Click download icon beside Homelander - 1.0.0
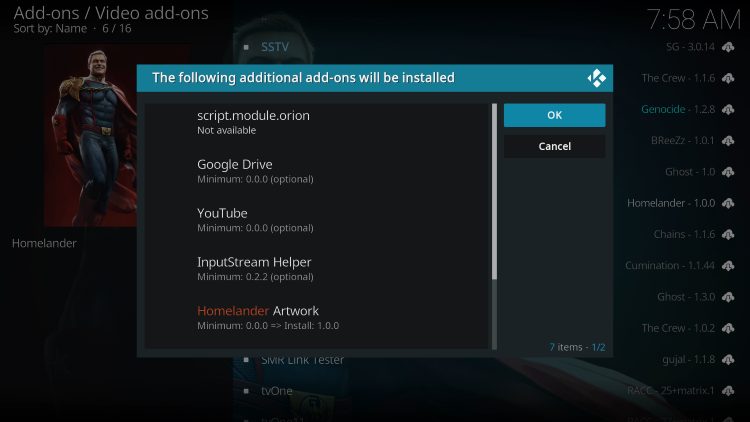The image size is (750, 422). [x=728, y=203]
